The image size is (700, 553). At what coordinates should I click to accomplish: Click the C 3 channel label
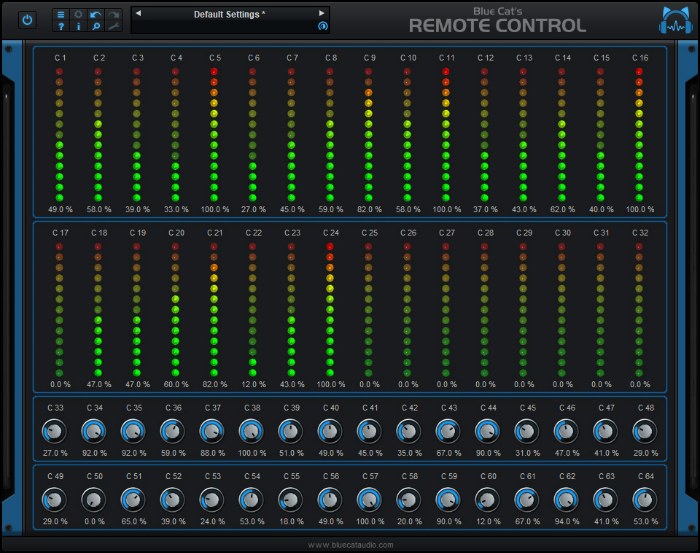click(138, 58)
